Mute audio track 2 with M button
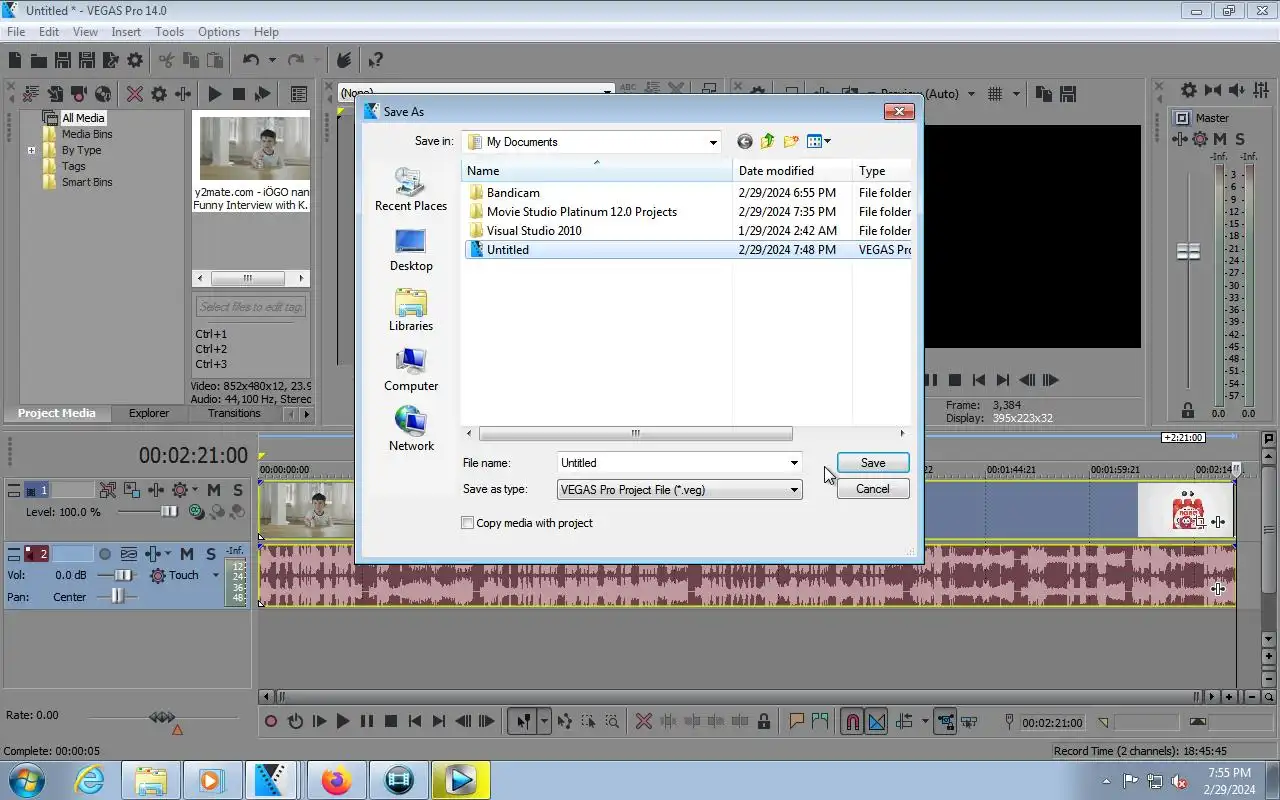Screen dimensions: 1280x800 point(187,553)
